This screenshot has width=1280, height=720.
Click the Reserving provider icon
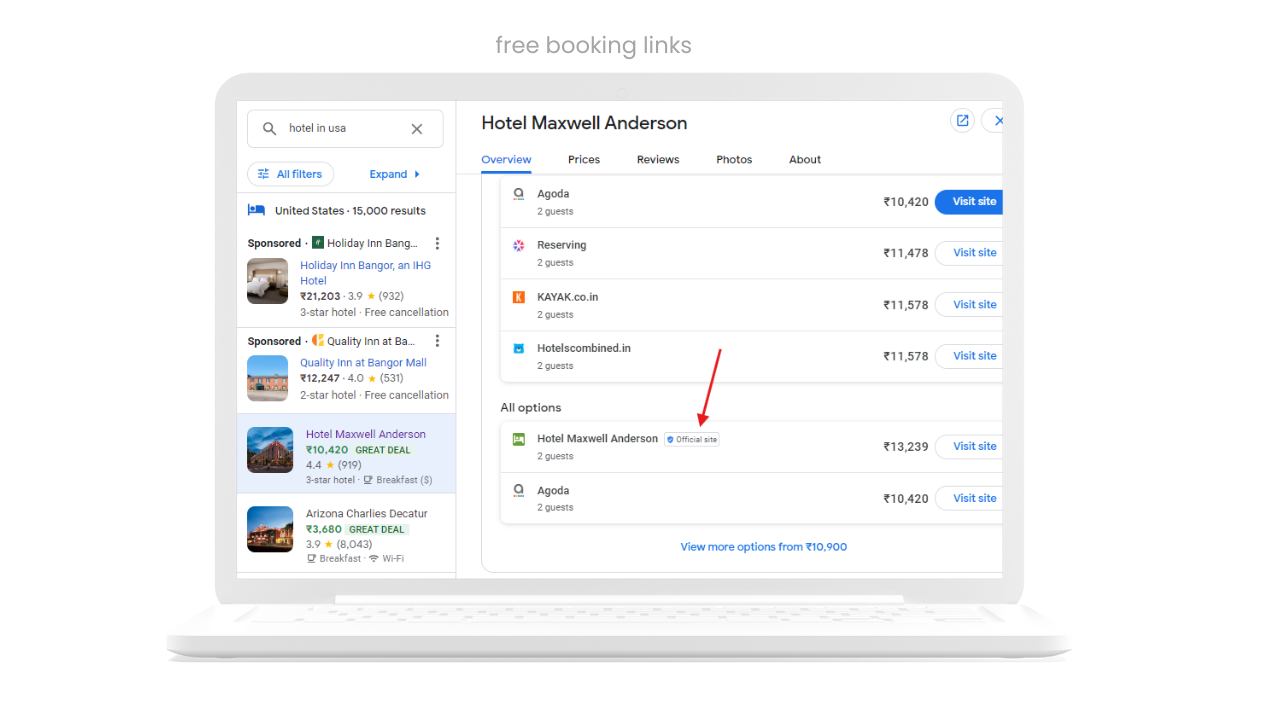(519, 245)
